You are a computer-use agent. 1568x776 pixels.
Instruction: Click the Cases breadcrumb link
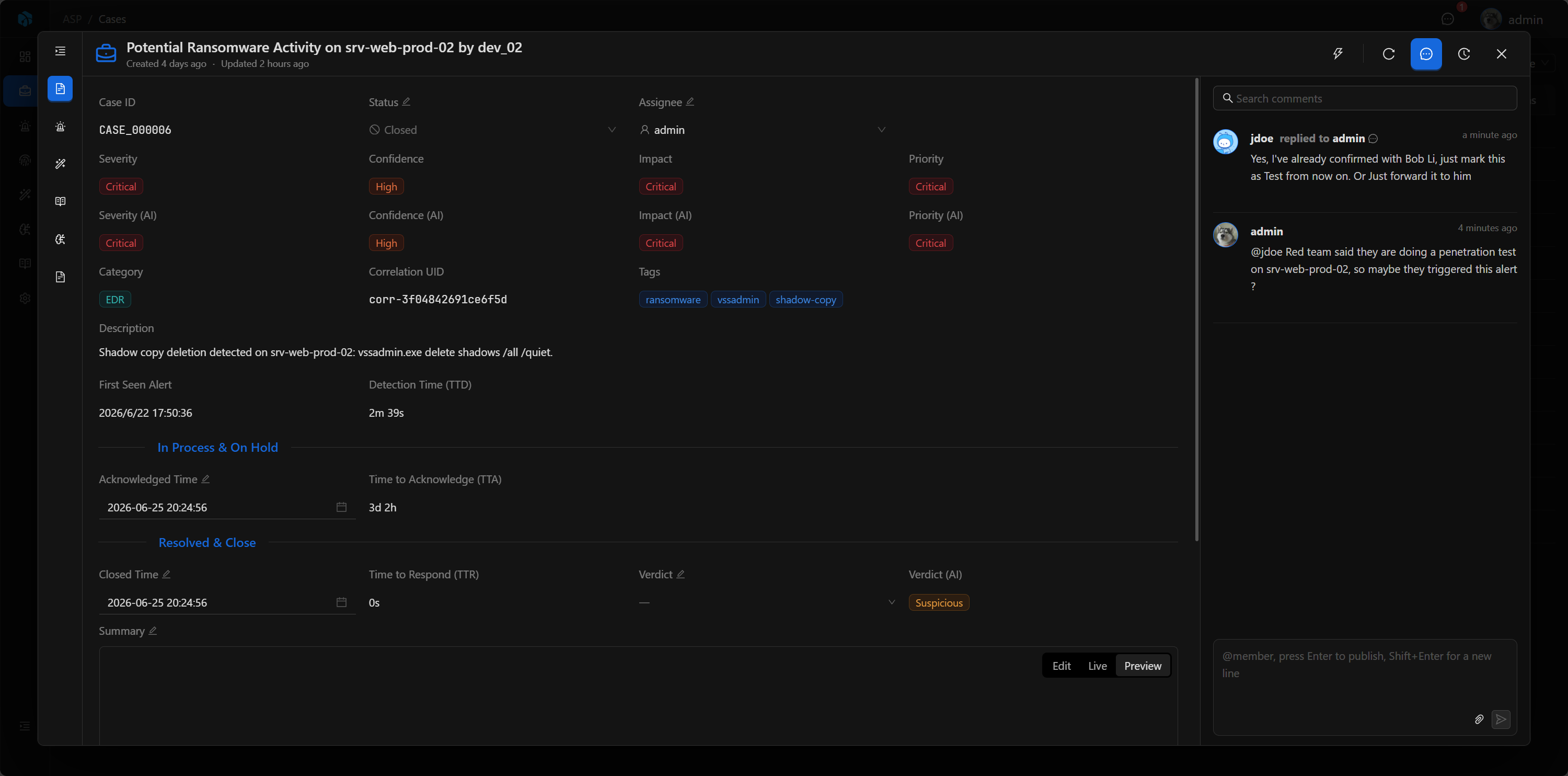112,19
